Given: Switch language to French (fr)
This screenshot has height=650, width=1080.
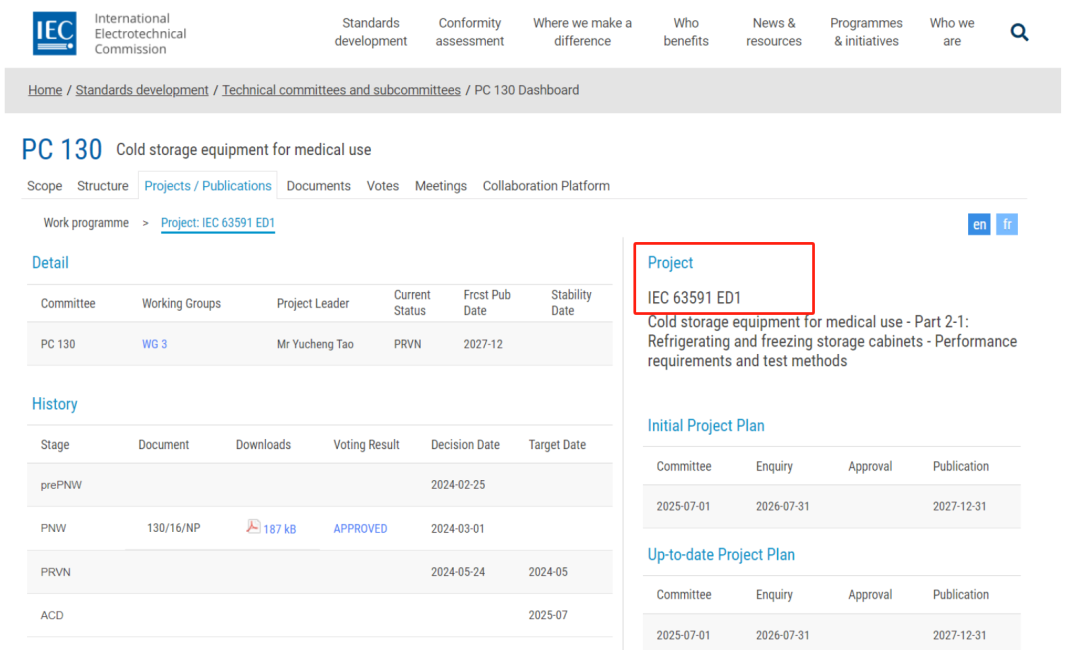Looking at the screenshot, I should (x=1007, y=224).
